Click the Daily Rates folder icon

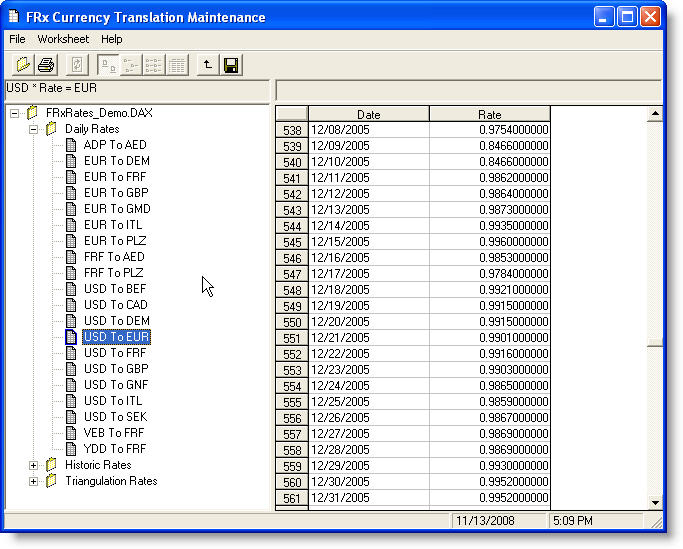click(51, 129)
